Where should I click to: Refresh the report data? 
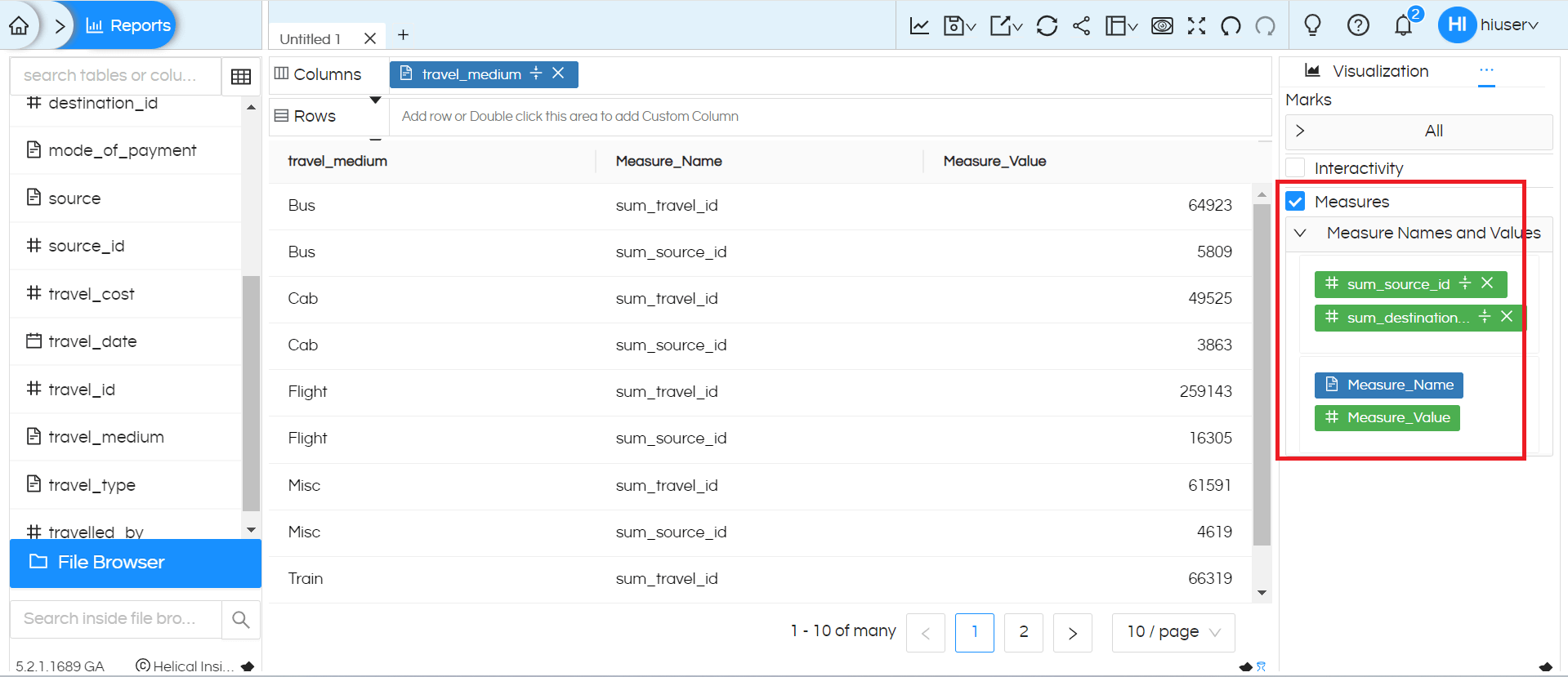tap(1047, 26)
